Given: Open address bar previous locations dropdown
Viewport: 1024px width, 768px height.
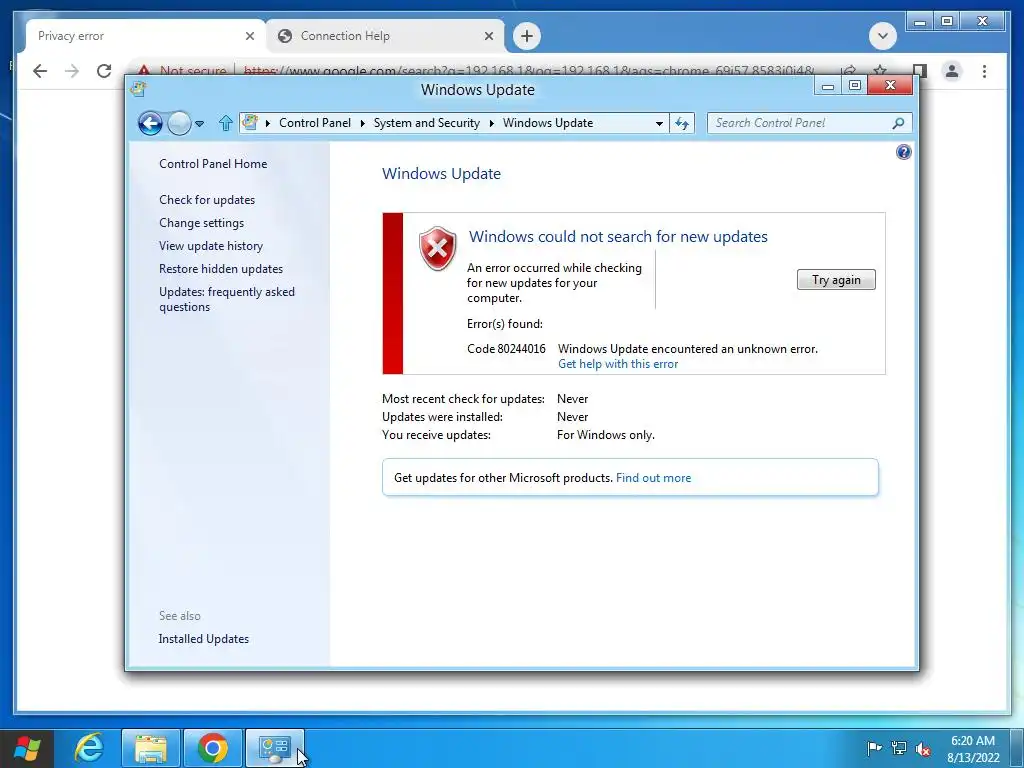Looking at the screenshot, I should 659,123.
